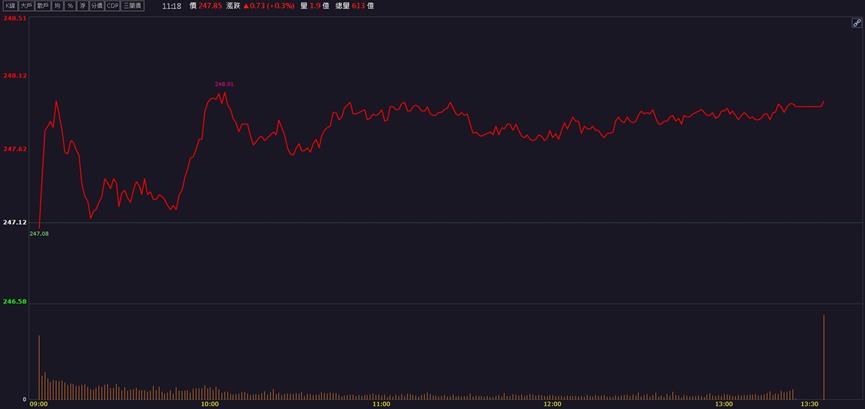Click the 12:00 time axis label
Viewport: 865px width, 409px height.
(553, 404)
